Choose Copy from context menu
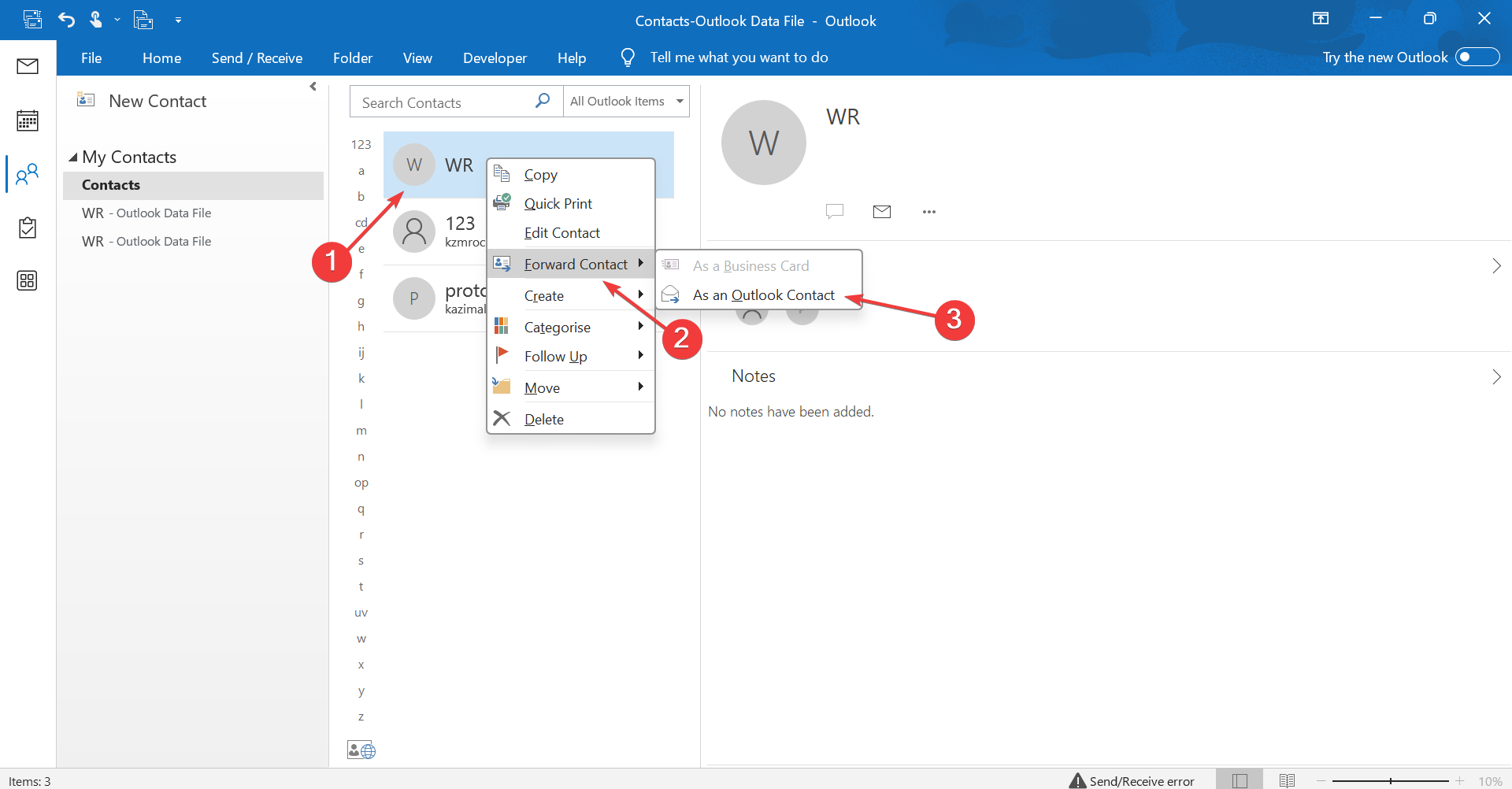The height and width of the screenshot is (789, 1512). tap(571, 175)
